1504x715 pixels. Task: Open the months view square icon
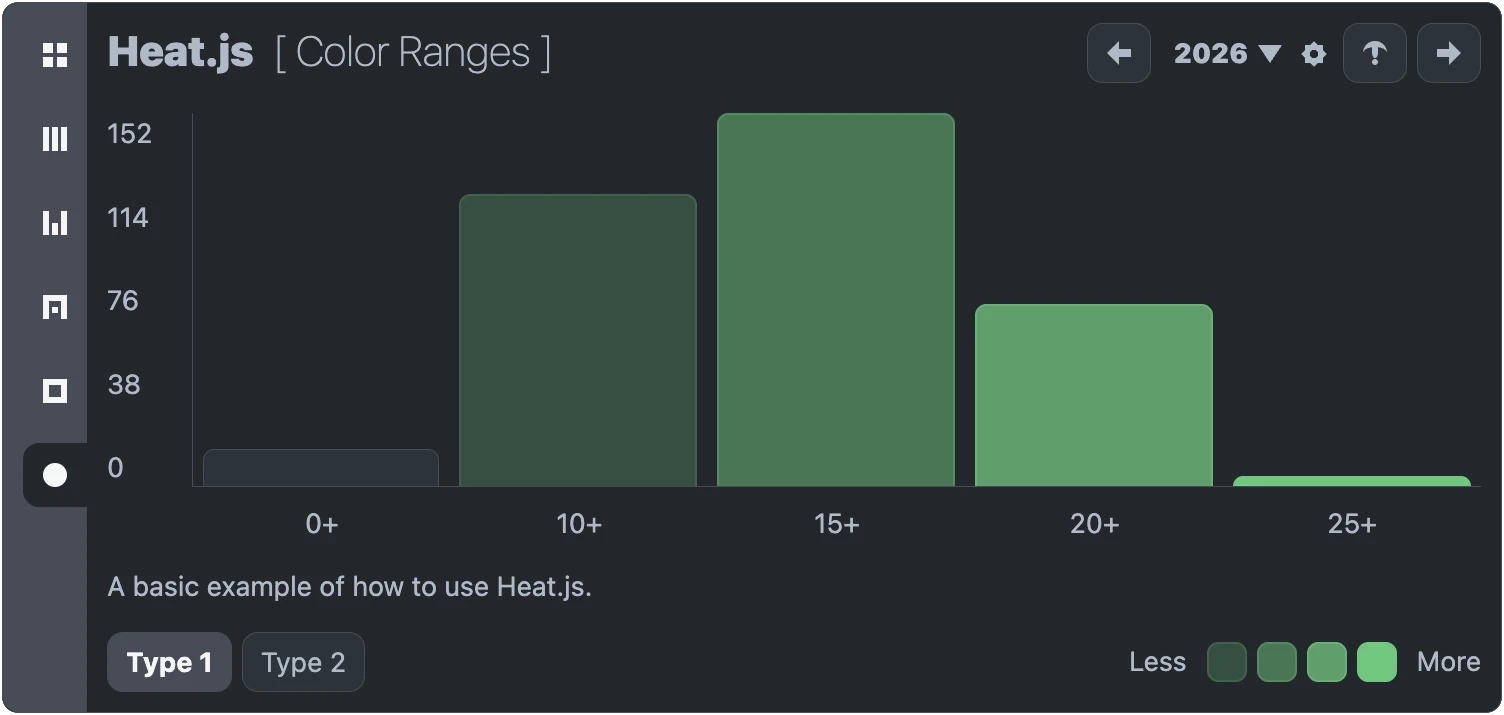point(55,390)
